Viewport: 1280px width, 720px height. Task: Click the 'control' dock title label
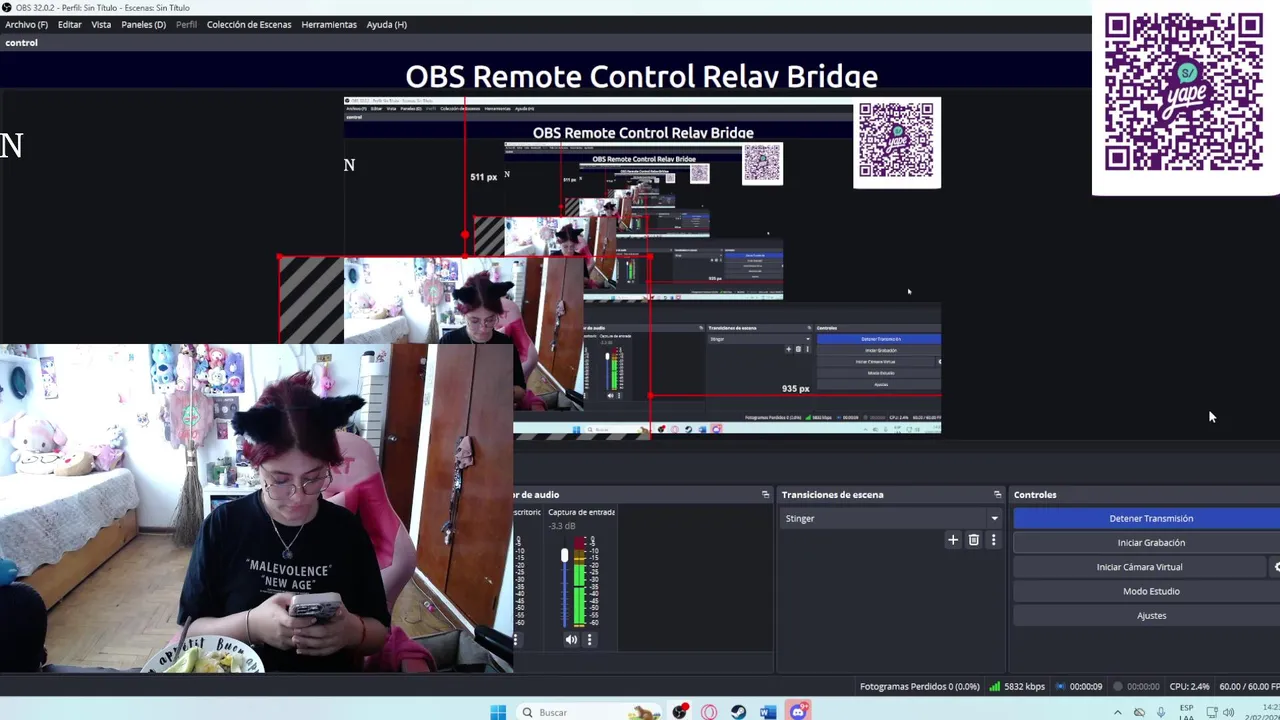tap(21, 43)
